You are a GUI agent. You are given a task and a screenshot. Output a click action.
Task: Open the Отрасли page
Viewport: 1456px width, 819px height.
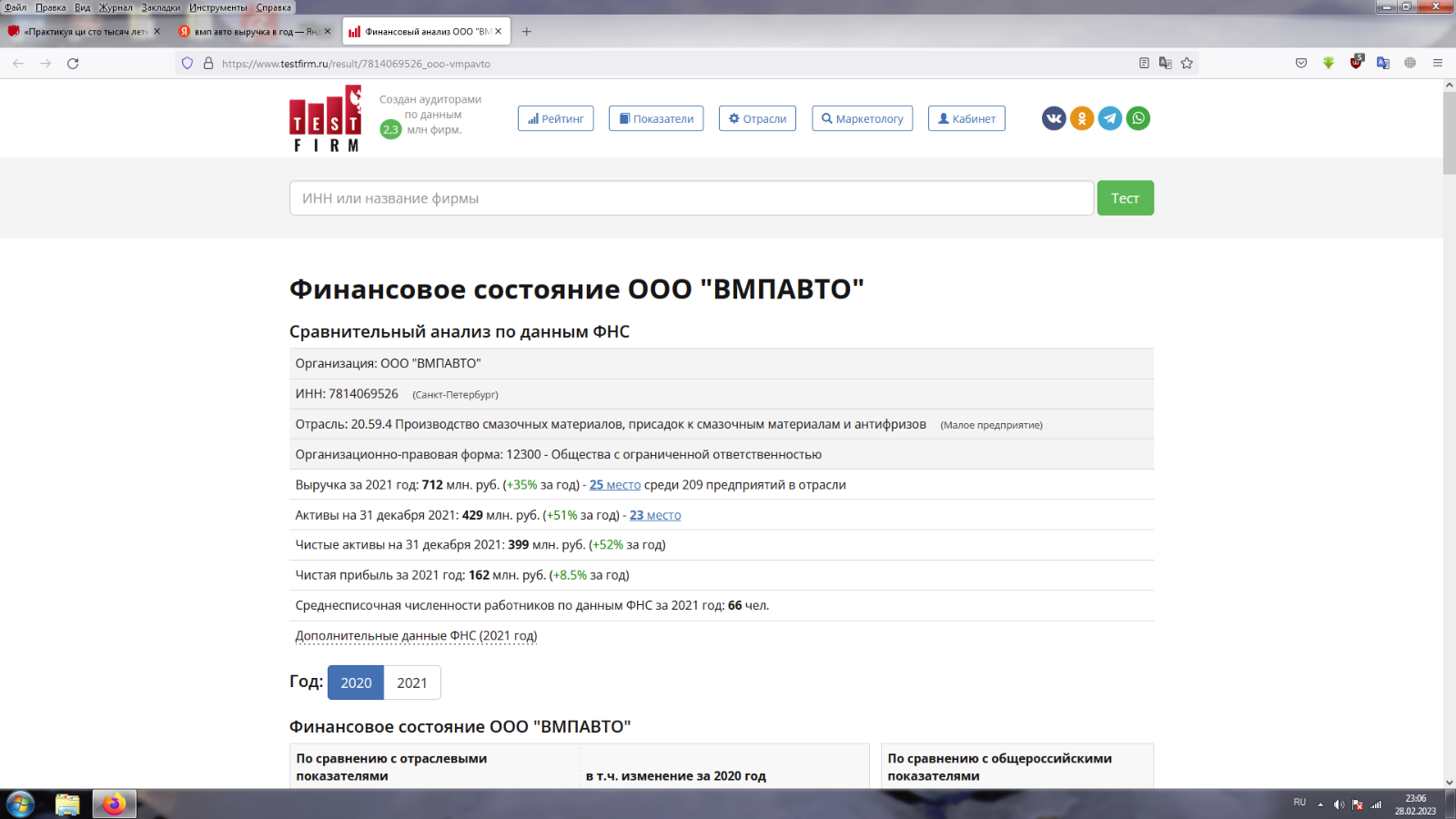pos(757,118)
